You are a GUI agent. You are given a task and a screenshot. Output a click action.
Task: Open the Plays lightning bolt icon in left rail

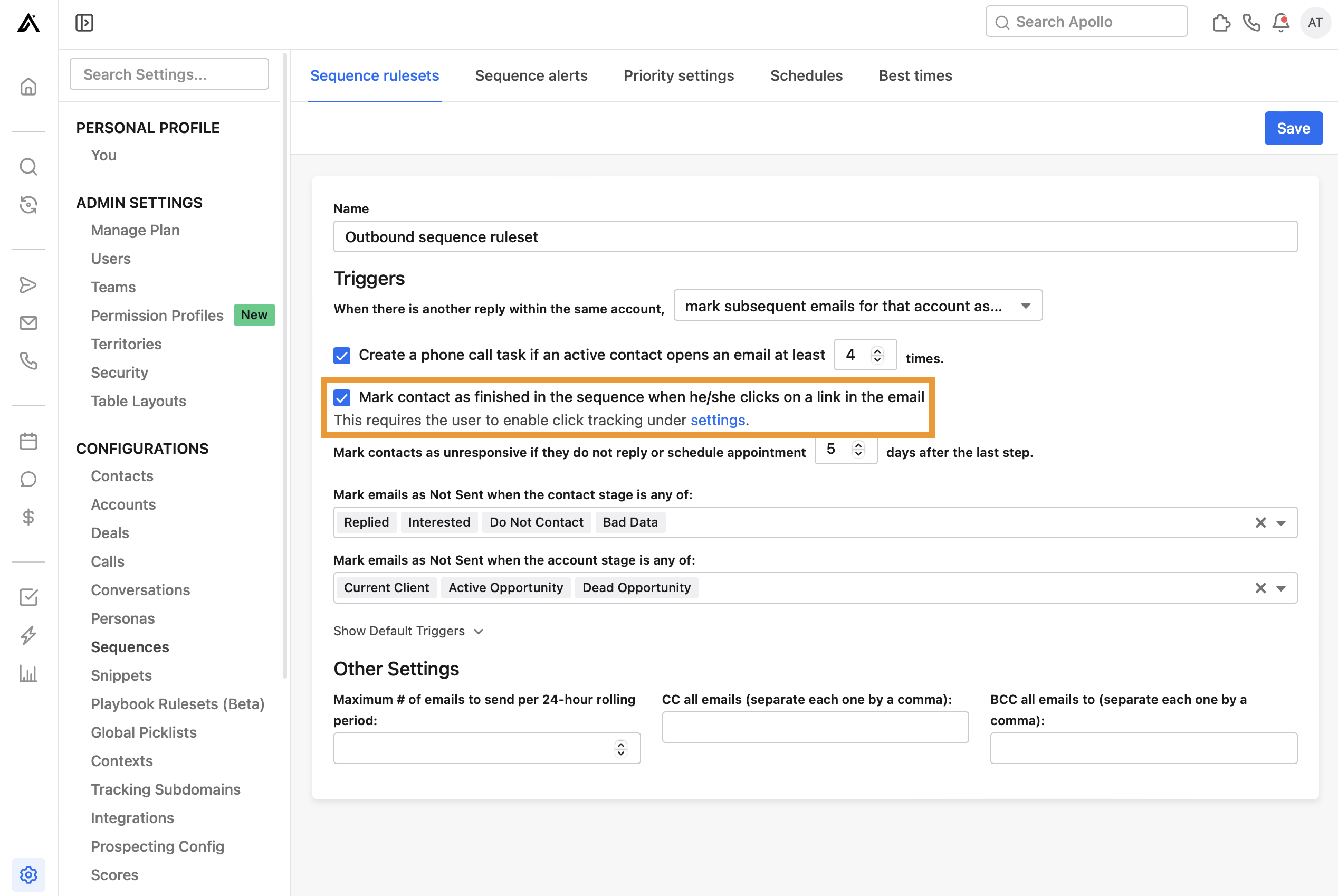[x=28, y=635]
